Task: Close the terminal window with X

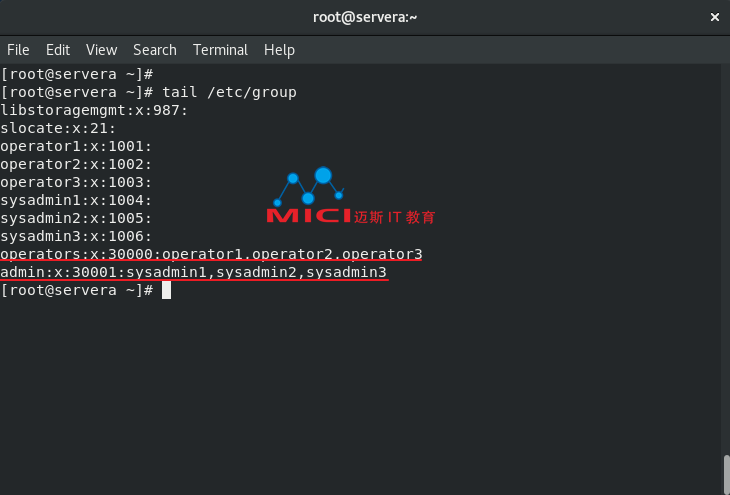Action: click(715, 17)
